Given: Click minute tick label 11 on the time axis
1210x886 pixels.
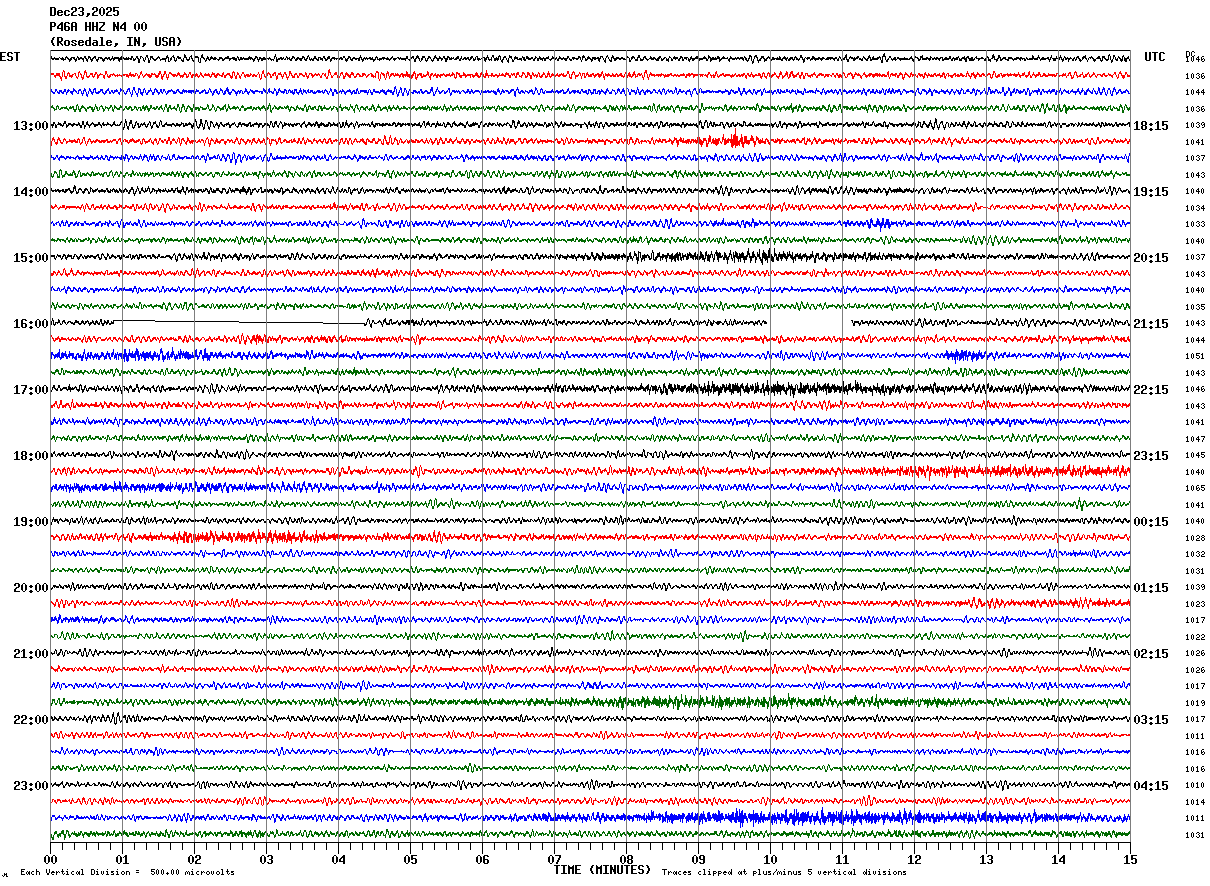Looking at the screenshot, I should click(842, 859).
